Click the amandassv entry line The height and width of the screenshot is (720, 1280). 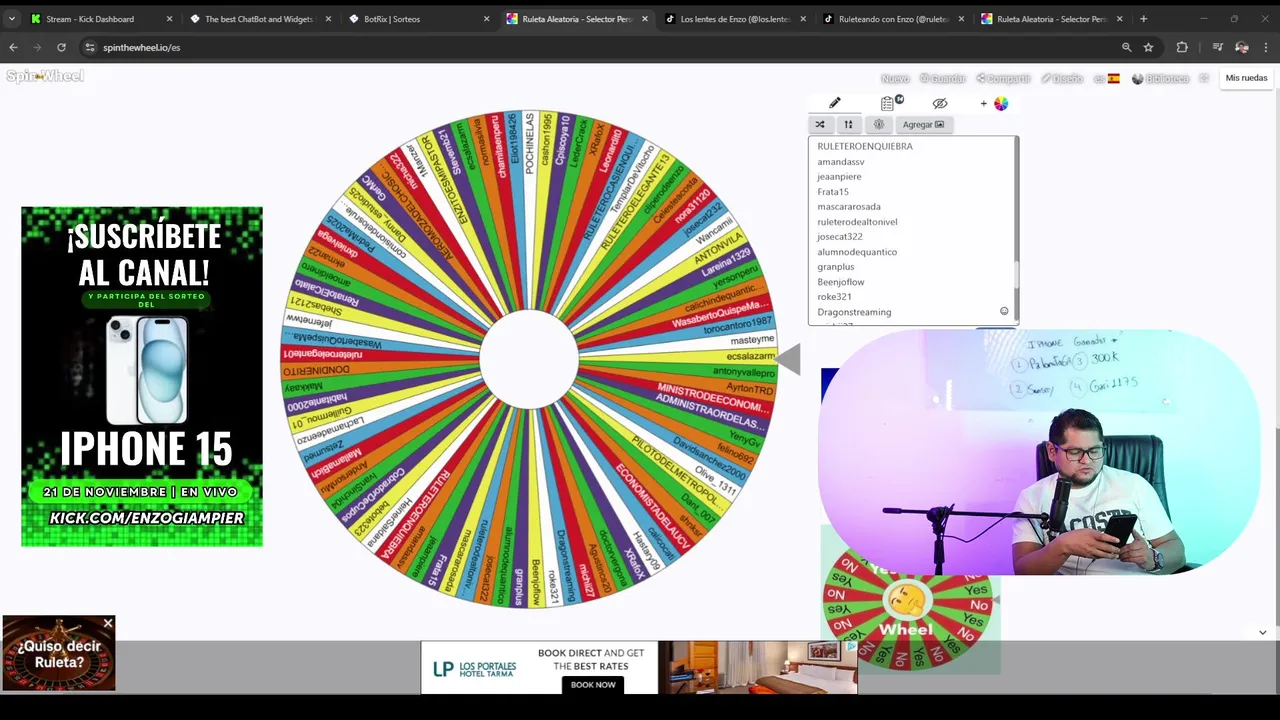pyautogui.click(x=841, y=161)
